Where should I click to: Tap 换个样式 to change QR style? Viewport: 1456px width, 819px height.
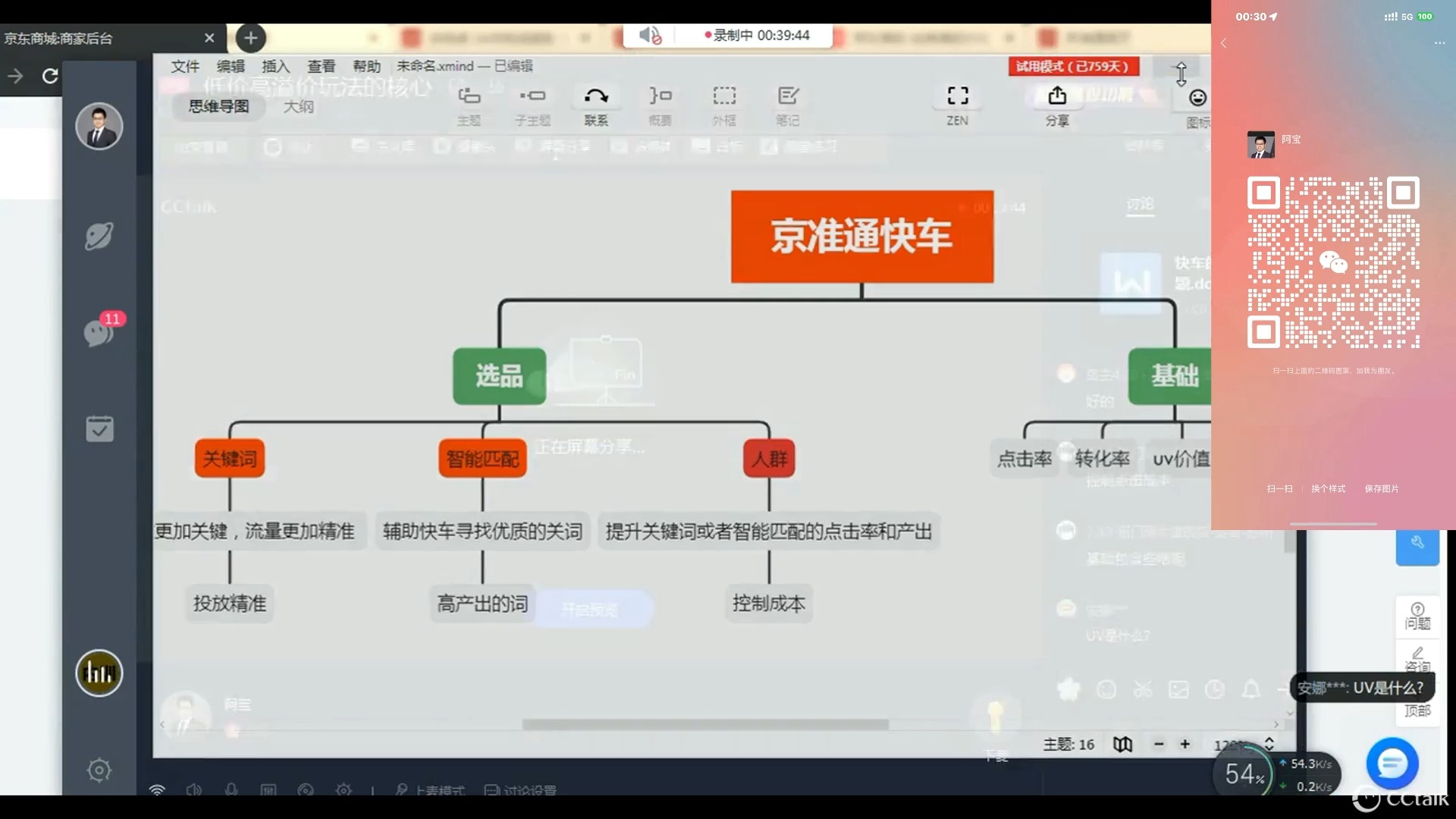(1328, 489)
